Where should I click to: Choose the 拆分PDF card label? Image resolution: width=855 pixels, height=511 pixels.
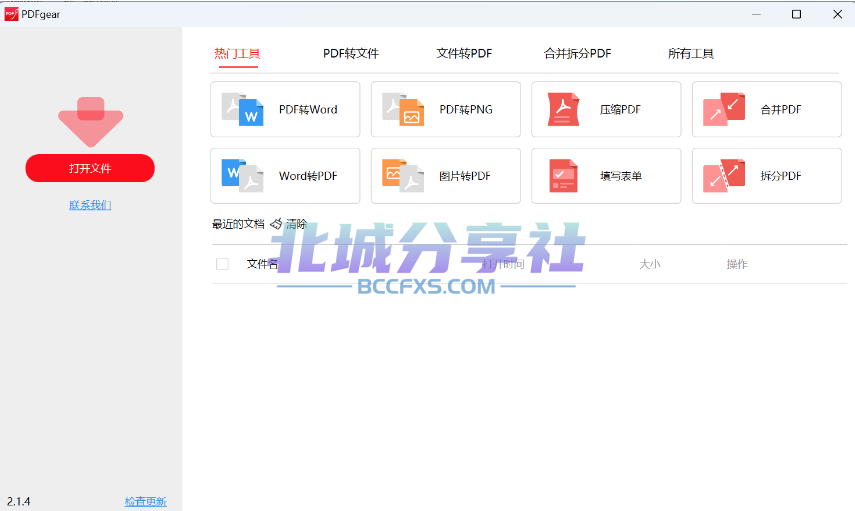pos(781,176)
